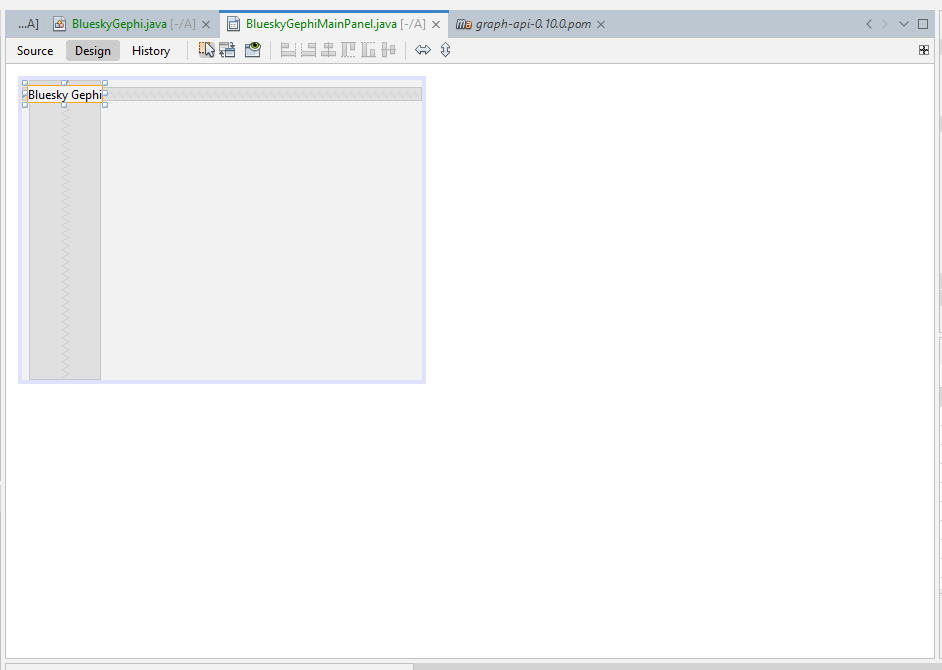Toggle horizontal resizability arrow icon
The image size is (942, 670).
pyautogui.click(x=423, y=50)
